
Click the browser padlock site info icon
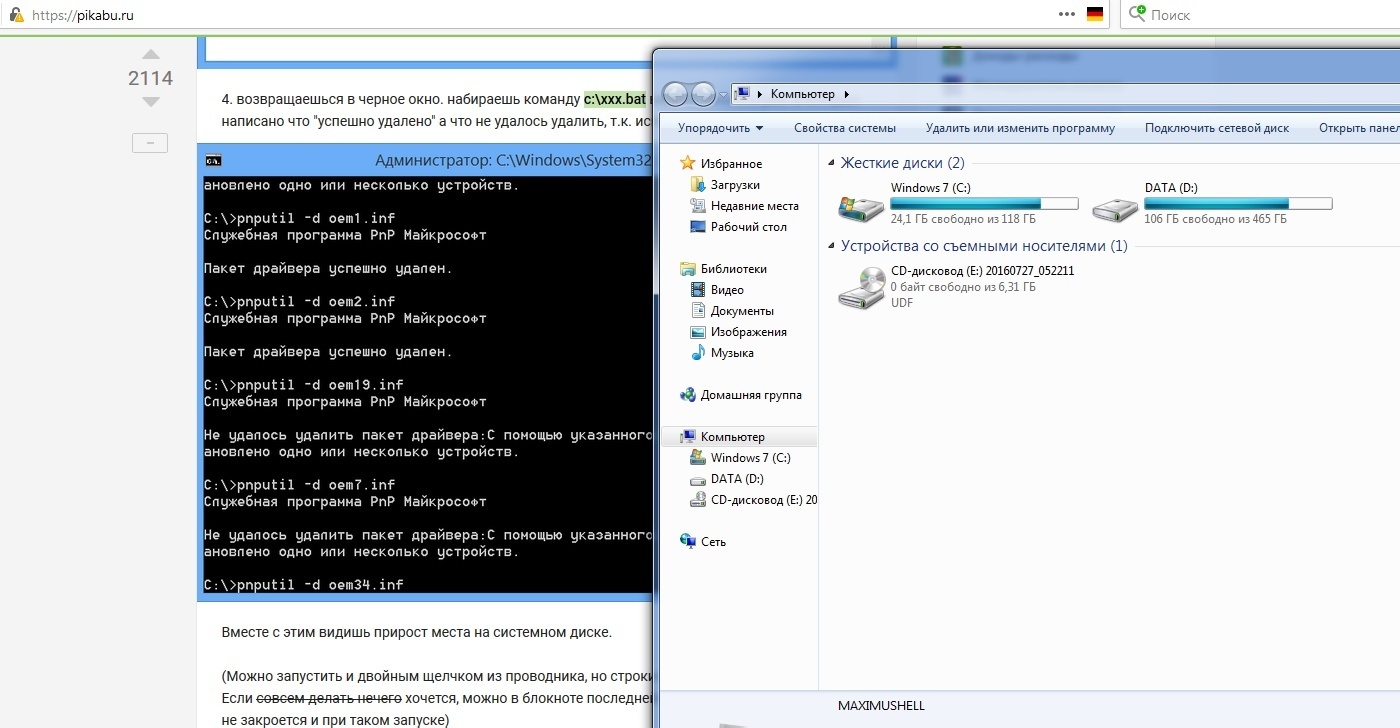[x=16, y=15]
